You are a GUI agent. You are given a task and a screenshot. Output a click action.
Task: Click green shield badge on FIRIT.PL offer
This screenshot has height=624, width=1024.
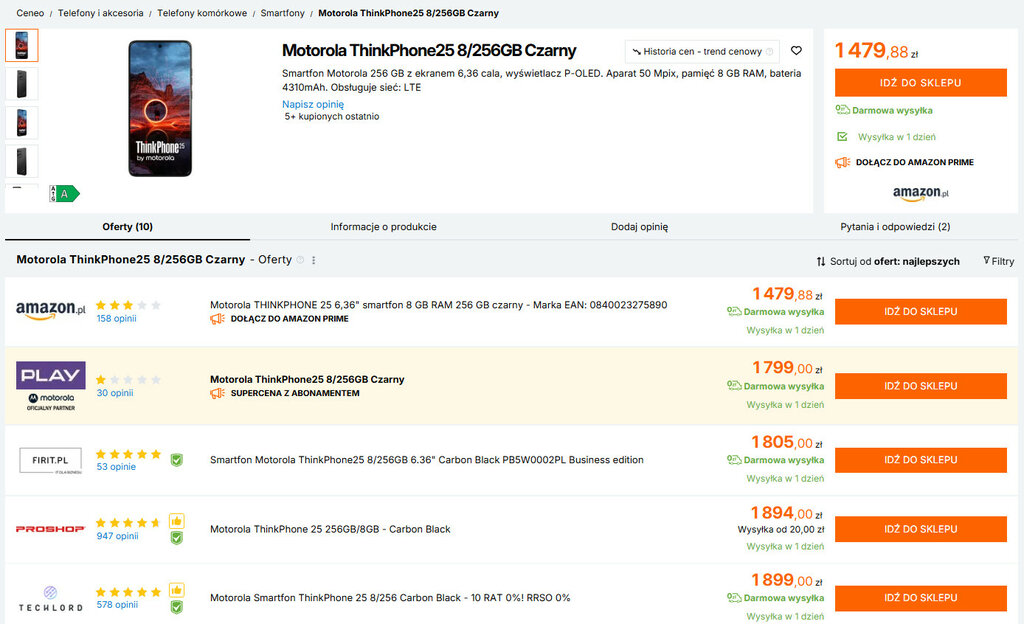[x=176, y=460]
